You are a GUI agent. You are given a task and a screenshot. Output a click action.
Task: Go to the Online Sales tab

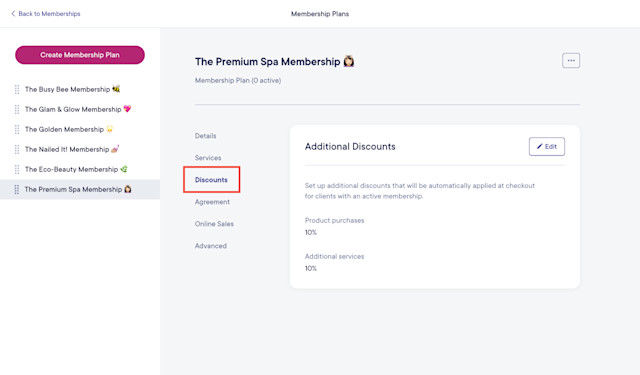click(214, 224)
